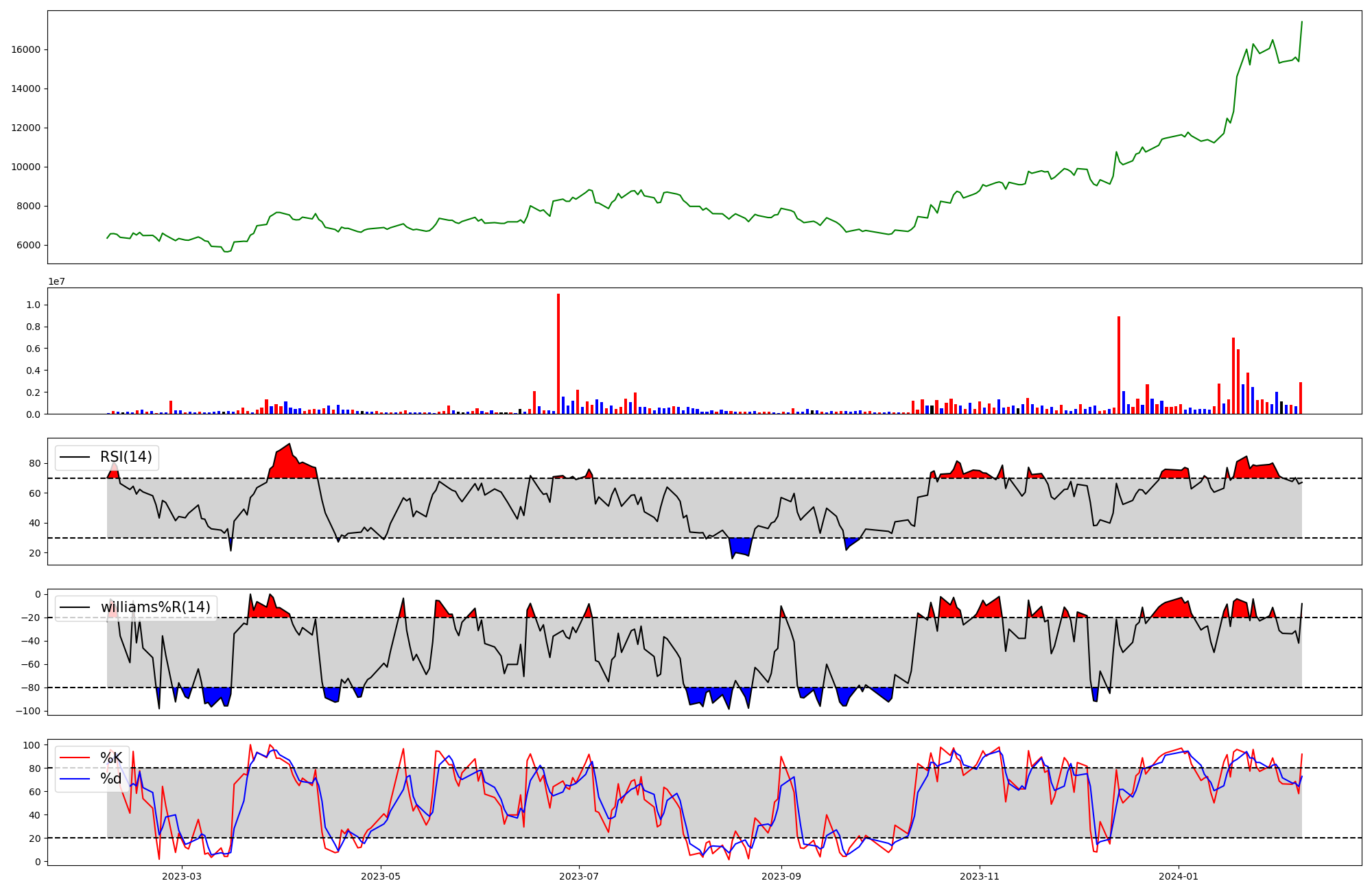Viewport: 1372px width, 892px height.
Task: Click the 2023-07 date label
Action: click(579, 876)
